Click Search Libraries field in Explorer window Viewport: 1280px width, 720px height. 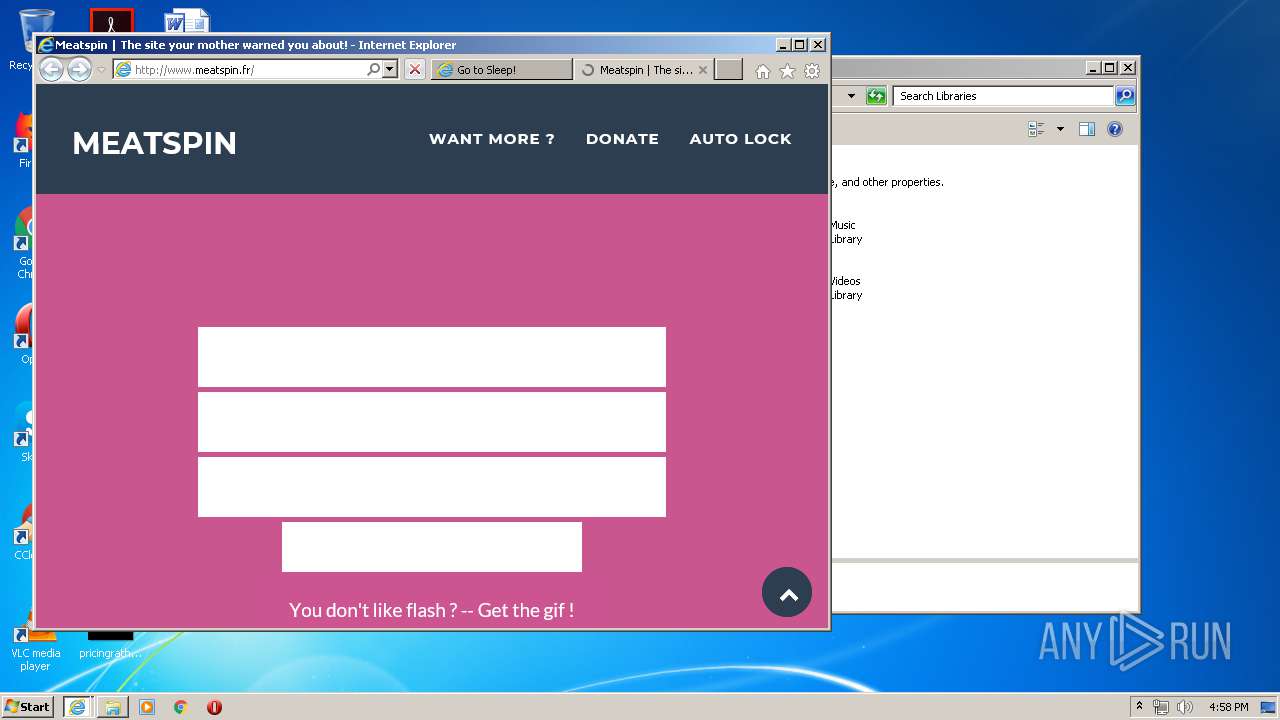(x=1003, y=96)
